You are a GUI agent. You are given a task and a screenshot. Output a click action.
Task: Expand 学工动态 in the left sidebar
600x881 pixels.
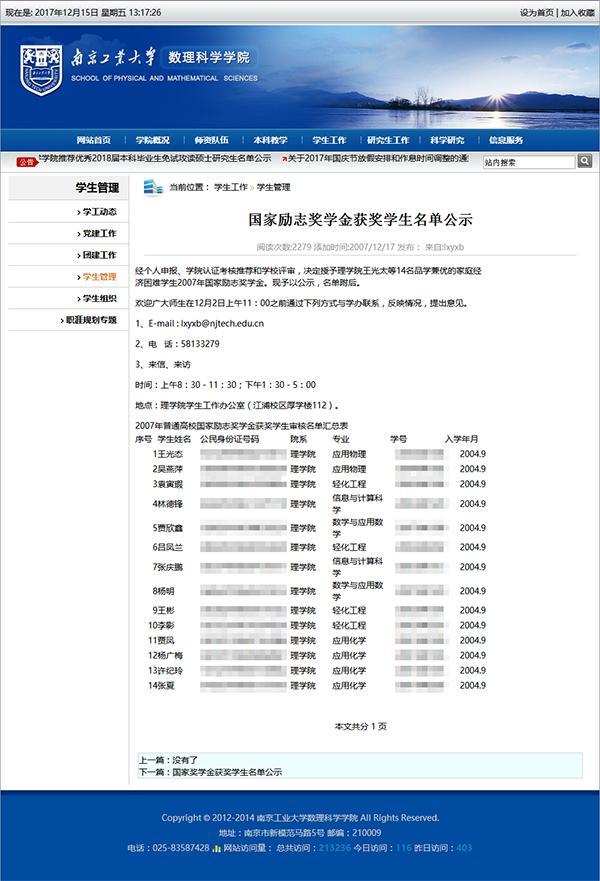(x=98, y=212)
